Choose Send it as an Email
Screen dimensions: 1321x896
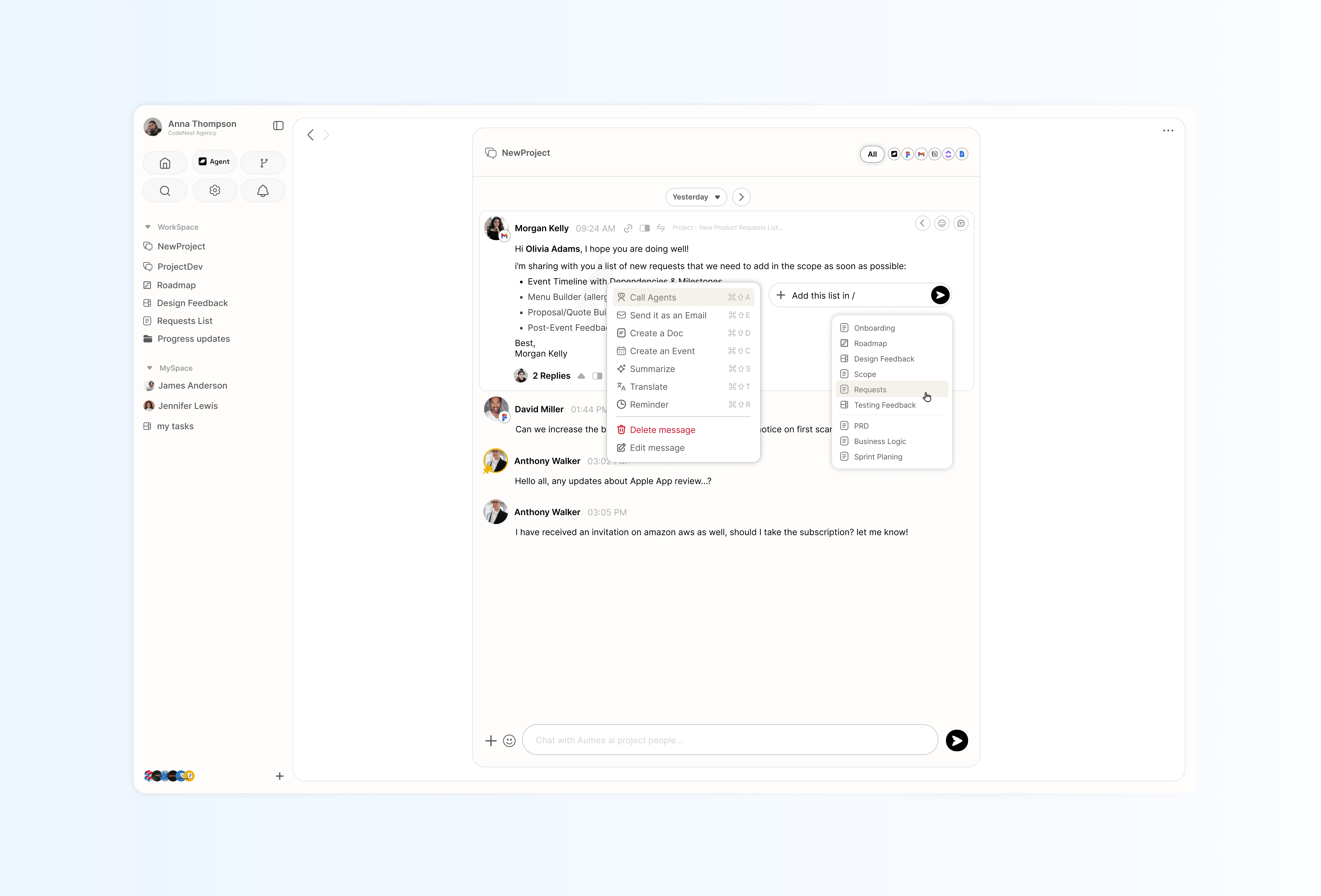(684, 315)
